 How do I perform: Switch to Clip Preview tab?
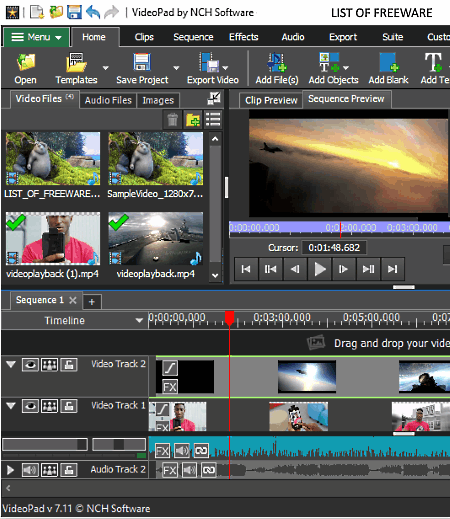pos(271,100)
